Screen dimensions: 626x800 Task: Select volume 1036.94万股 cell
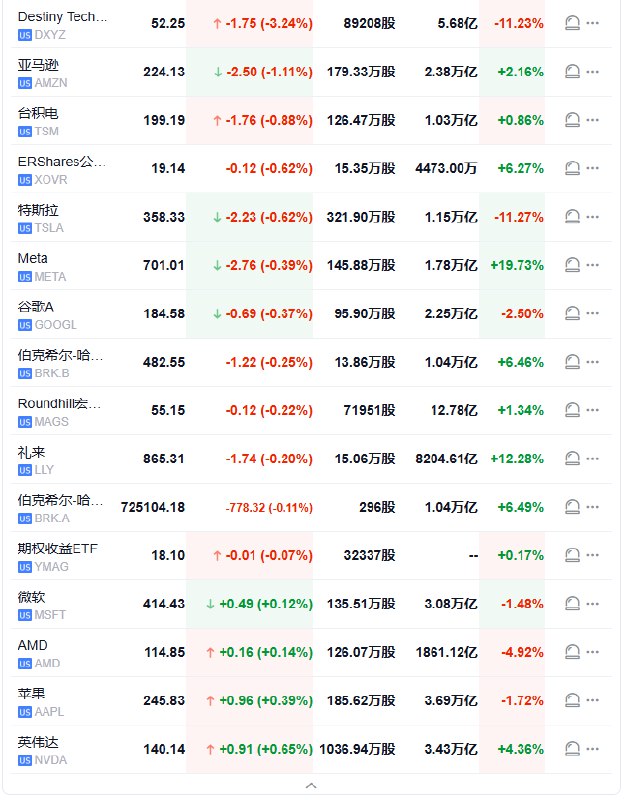[x=357, y=749]
